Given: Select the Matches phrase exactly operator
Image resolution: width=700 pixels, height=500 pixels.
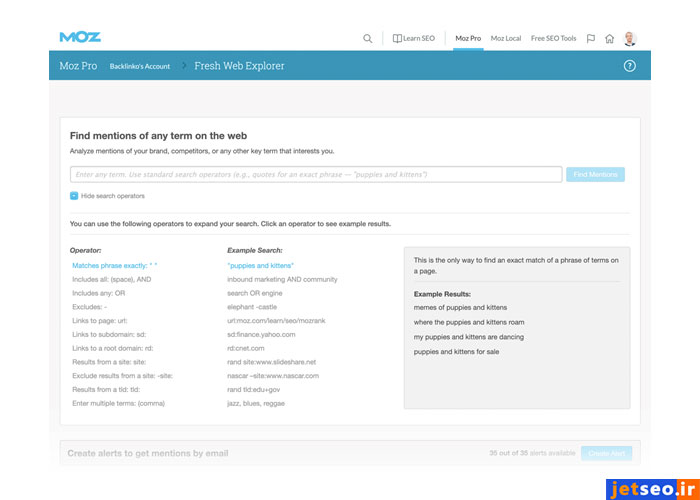Looking at the screenshot, I should (x=115, y=266).
